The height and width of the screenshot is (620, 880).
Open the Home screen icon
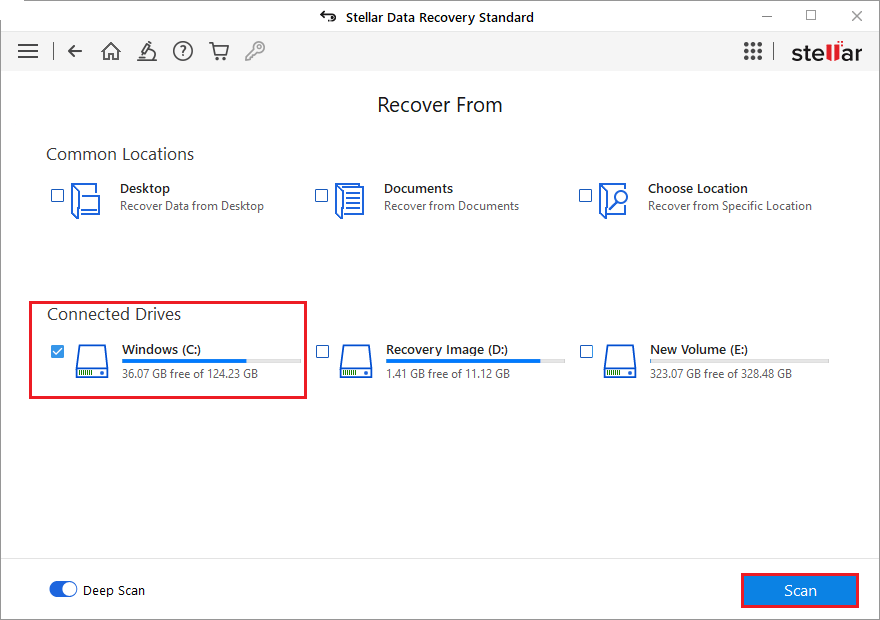111,52
